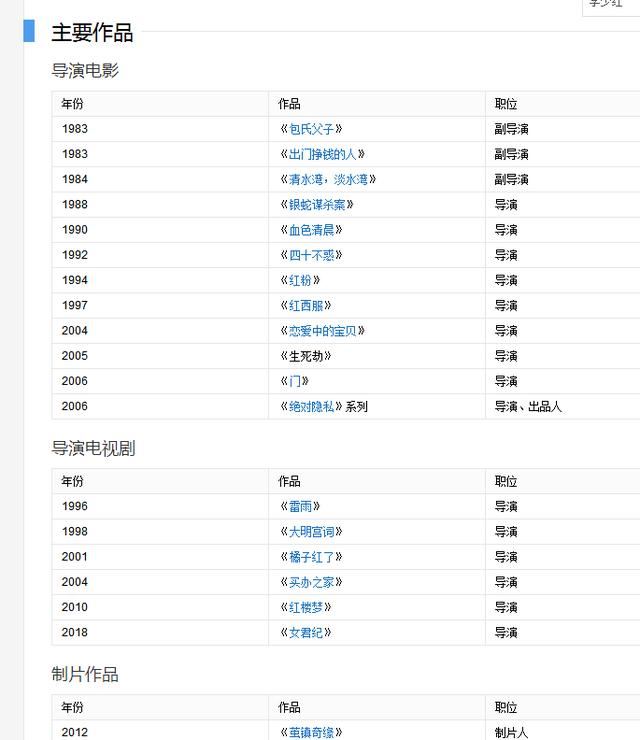
Task: Open the 银蛇谋杀案 link
Action: point(317,205)
